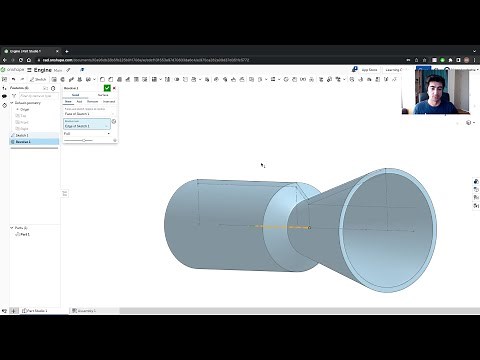
Task: Open the tab manager icon at bottom-left
Action: coord(4,311)
